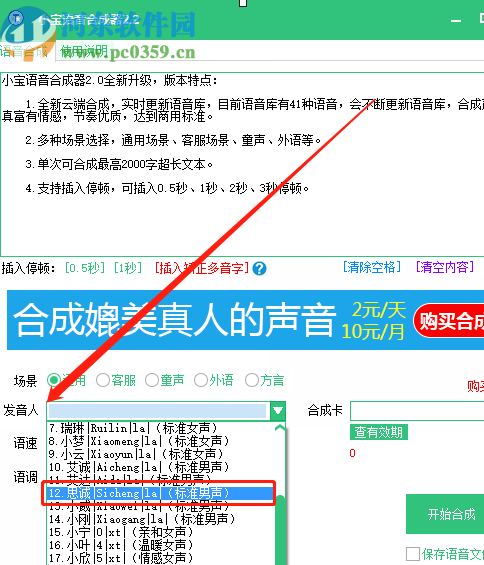The image size is (484, 565).
Task: Click [插入矫正多音字] link
Action: point(202,268)
